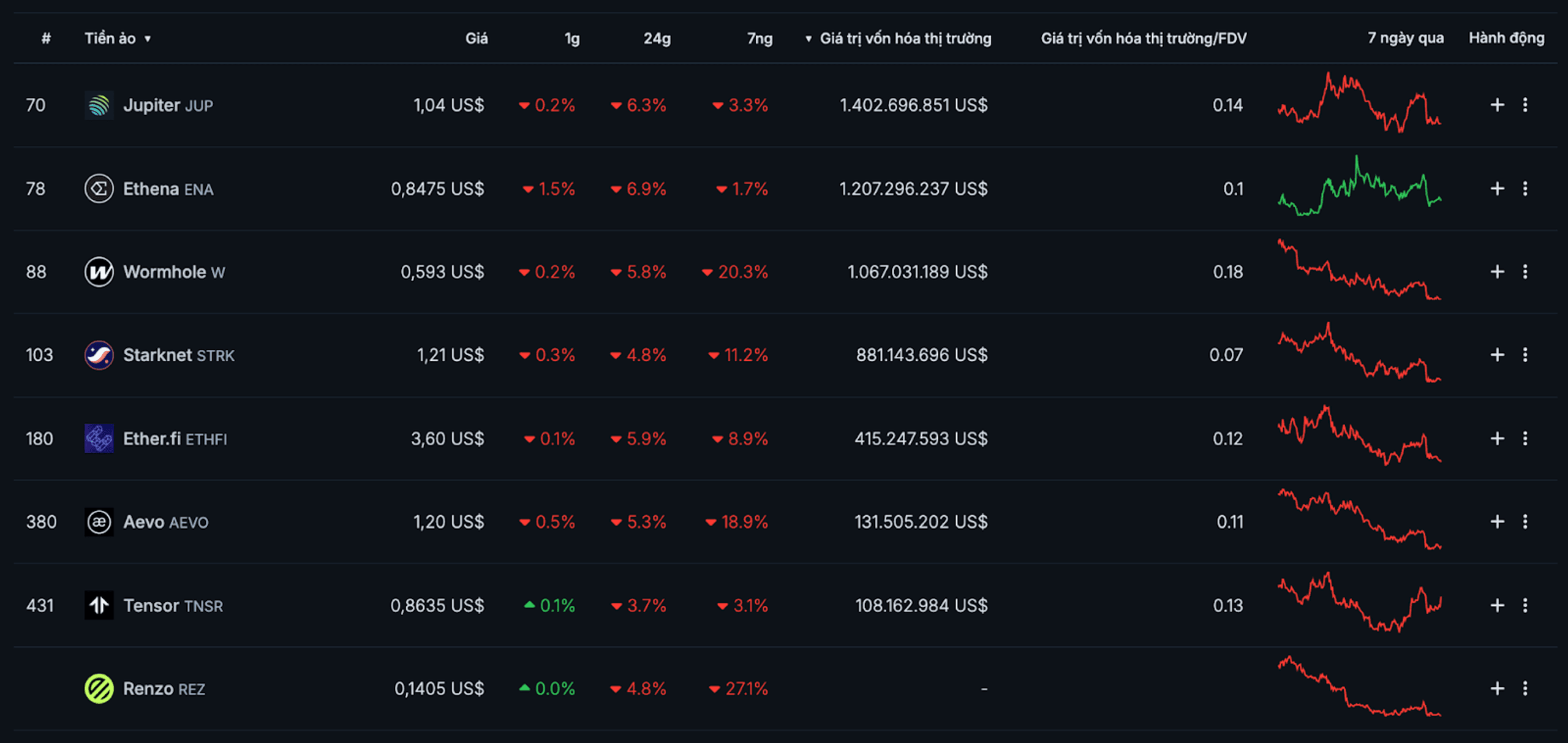View Starknet's 7-day sparkline chart
The height and width of the screenshot is (743, 1568).
[x=1360, y=352]
